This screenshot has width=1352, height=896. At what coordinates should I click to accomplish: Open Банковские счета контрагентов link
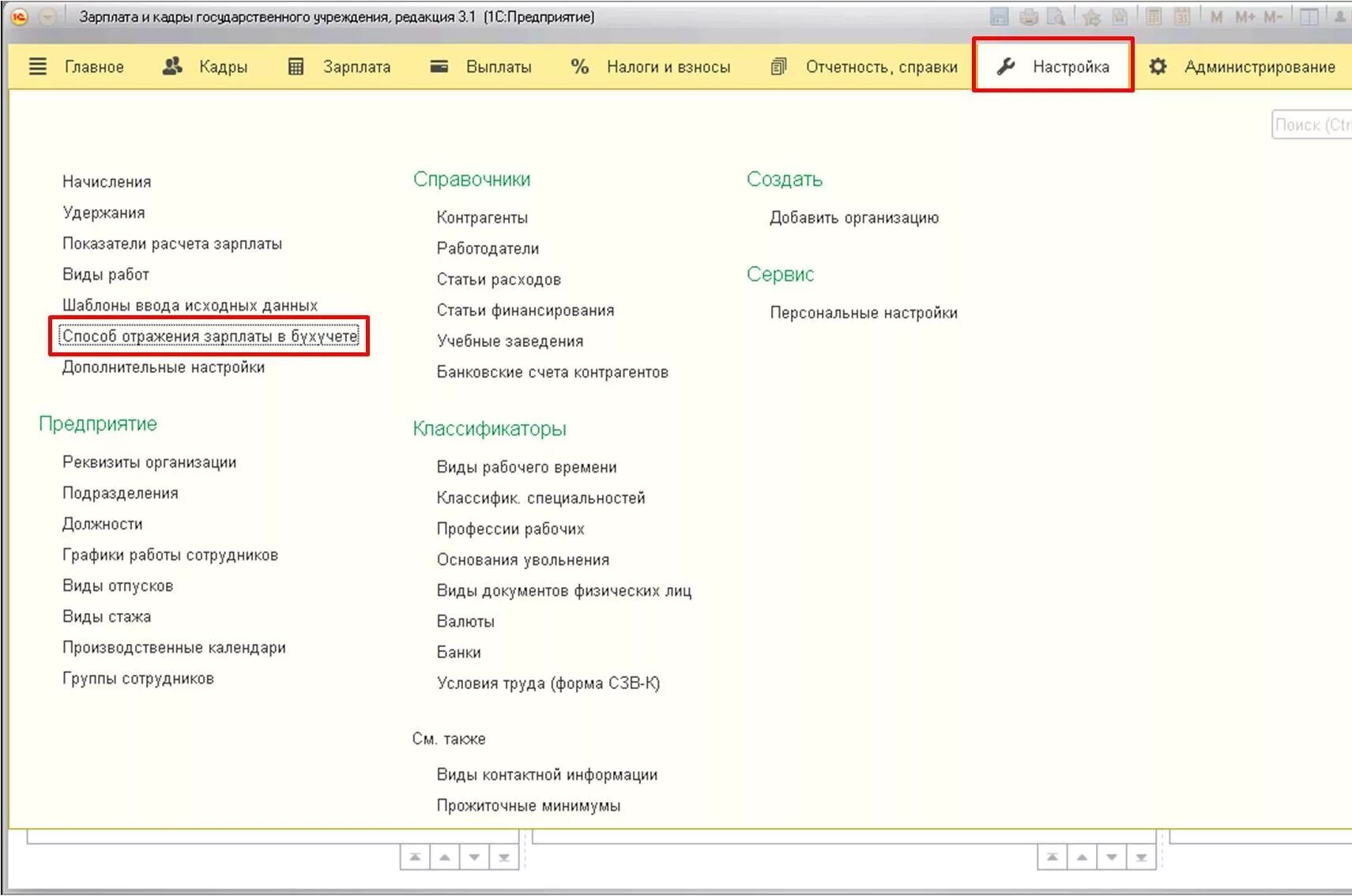tap(552, 371)
